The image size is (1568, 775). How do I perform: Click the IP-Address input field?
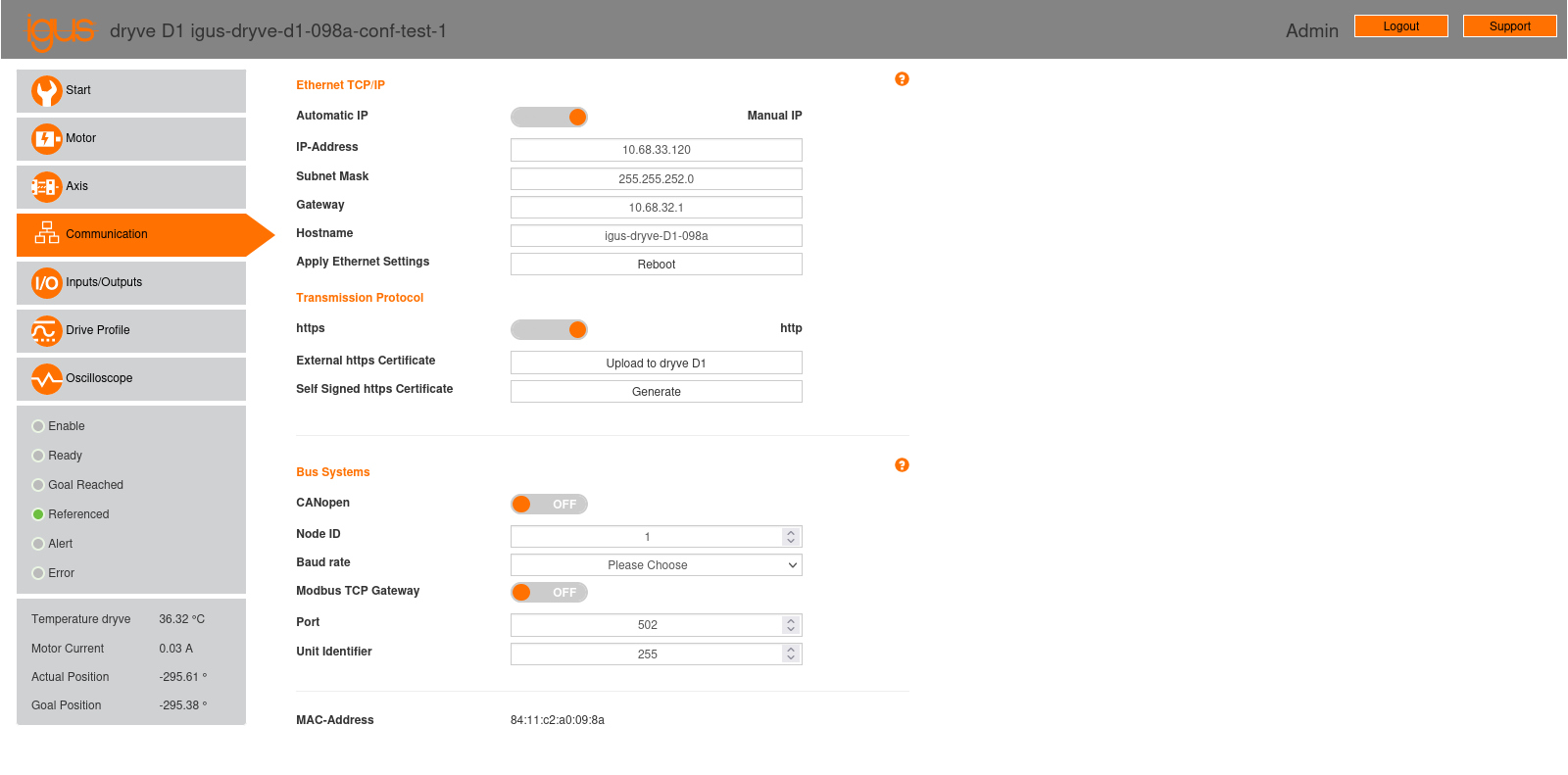[656, 150]
